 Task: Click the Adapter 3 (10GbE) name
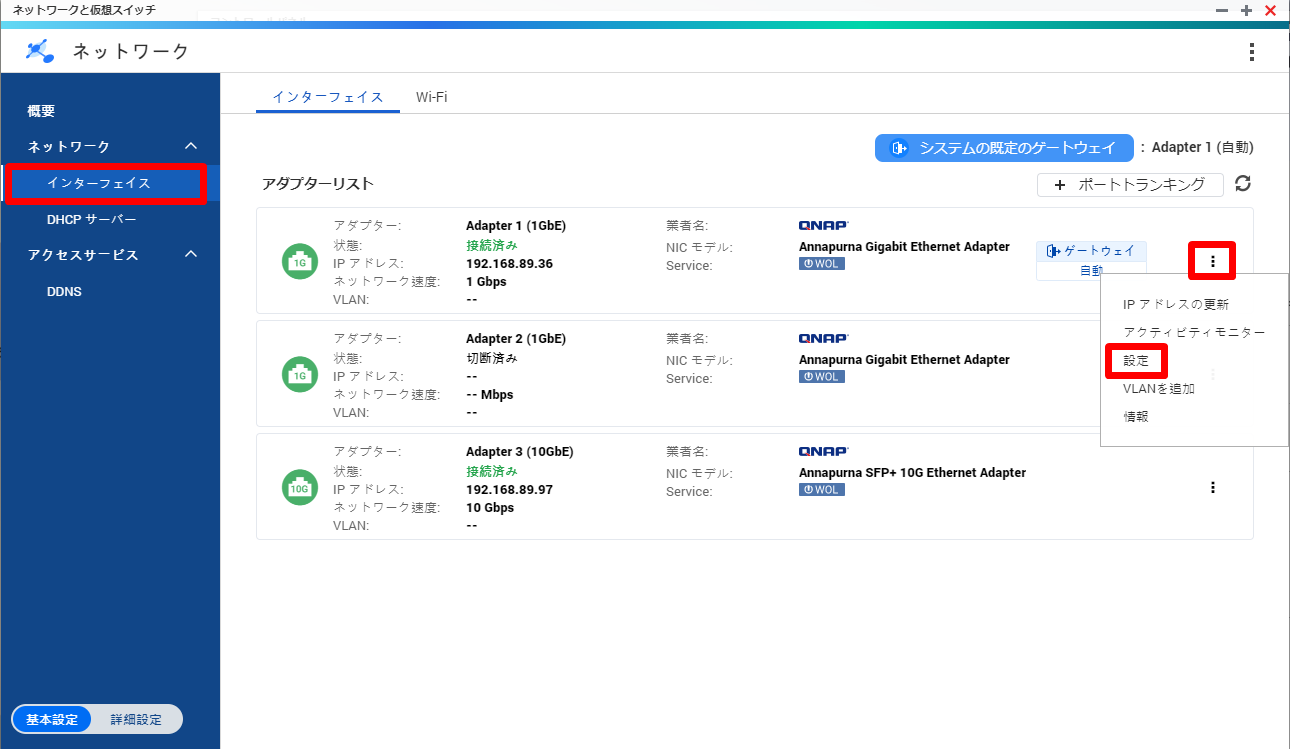(x=520, y=452)
